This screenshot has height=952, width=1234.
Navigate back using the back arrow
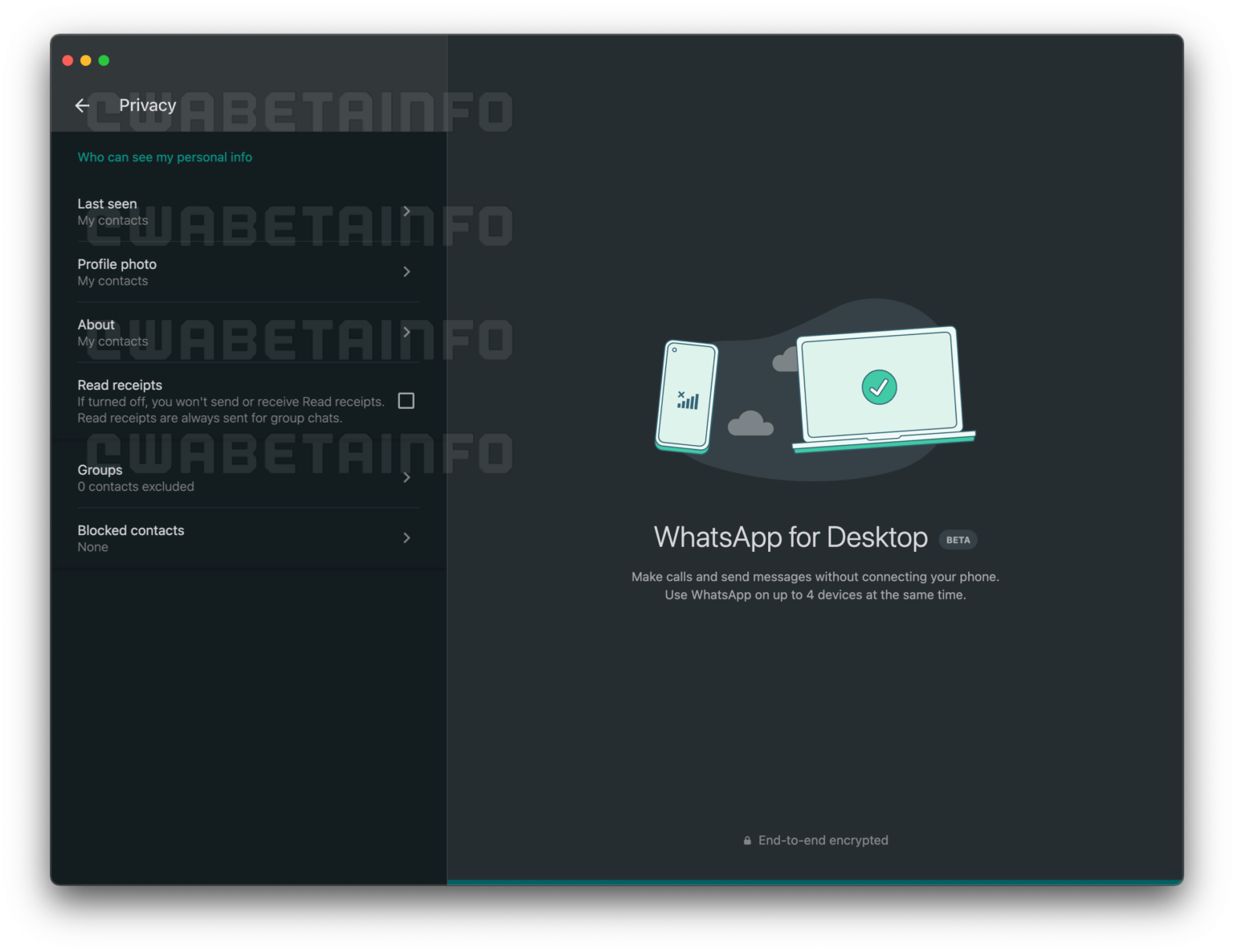tap(83, 105)
